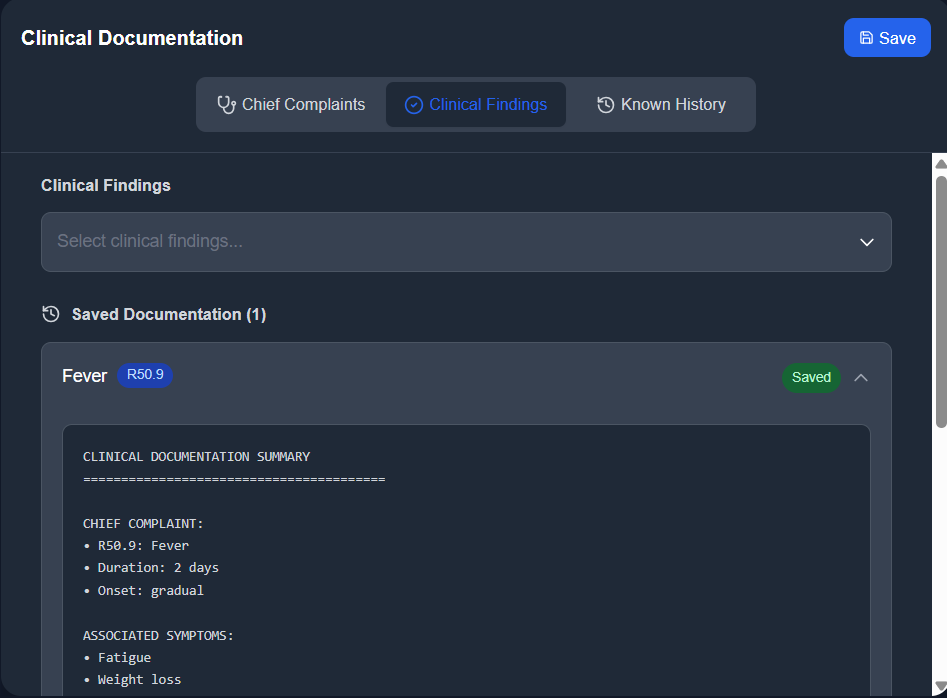
Task: Click the 'Weight loss' symptom line
Action: (x=132, y=680)
